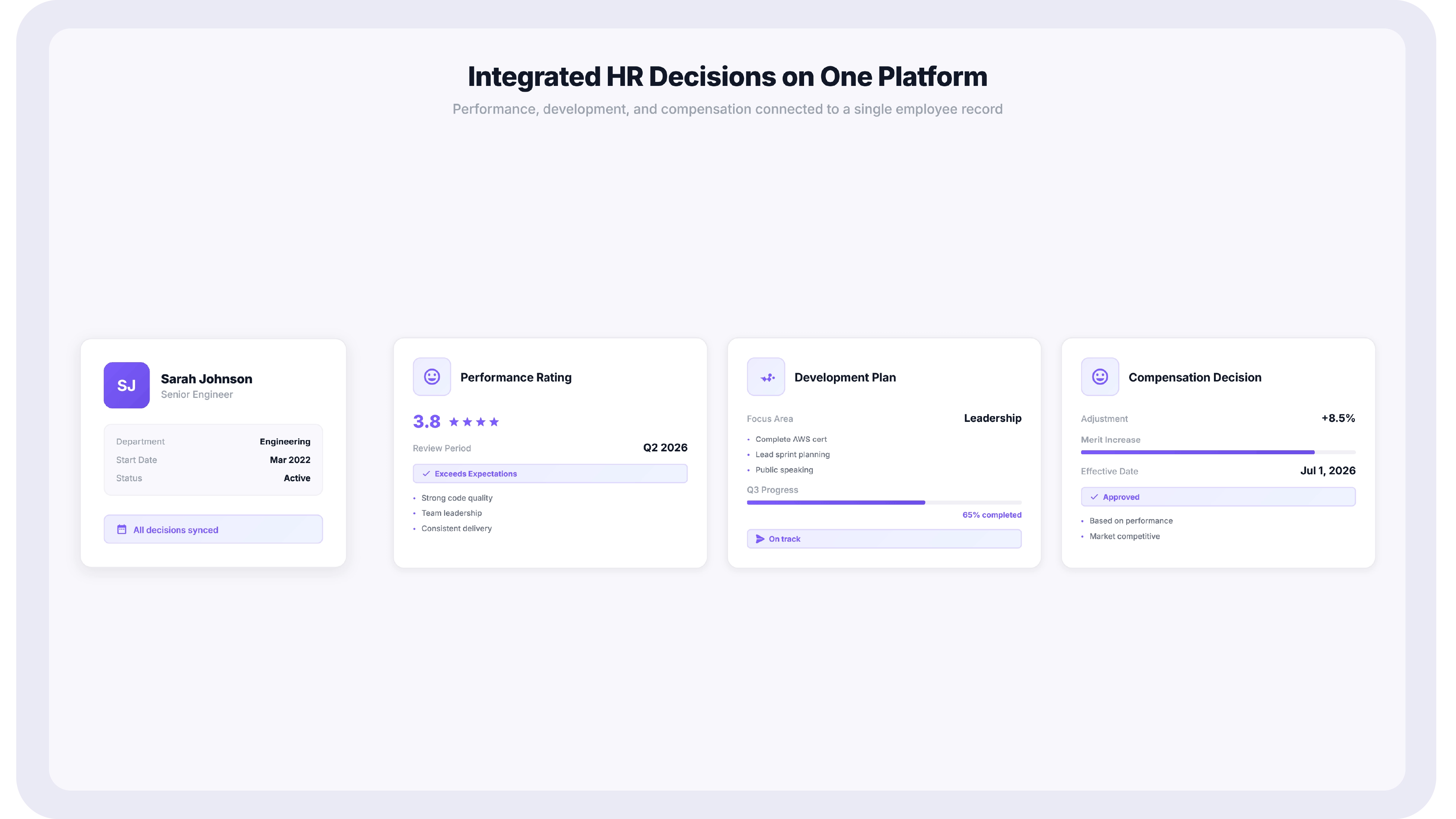
Task: Click the Focus Area label
Action: pos(770,419)
